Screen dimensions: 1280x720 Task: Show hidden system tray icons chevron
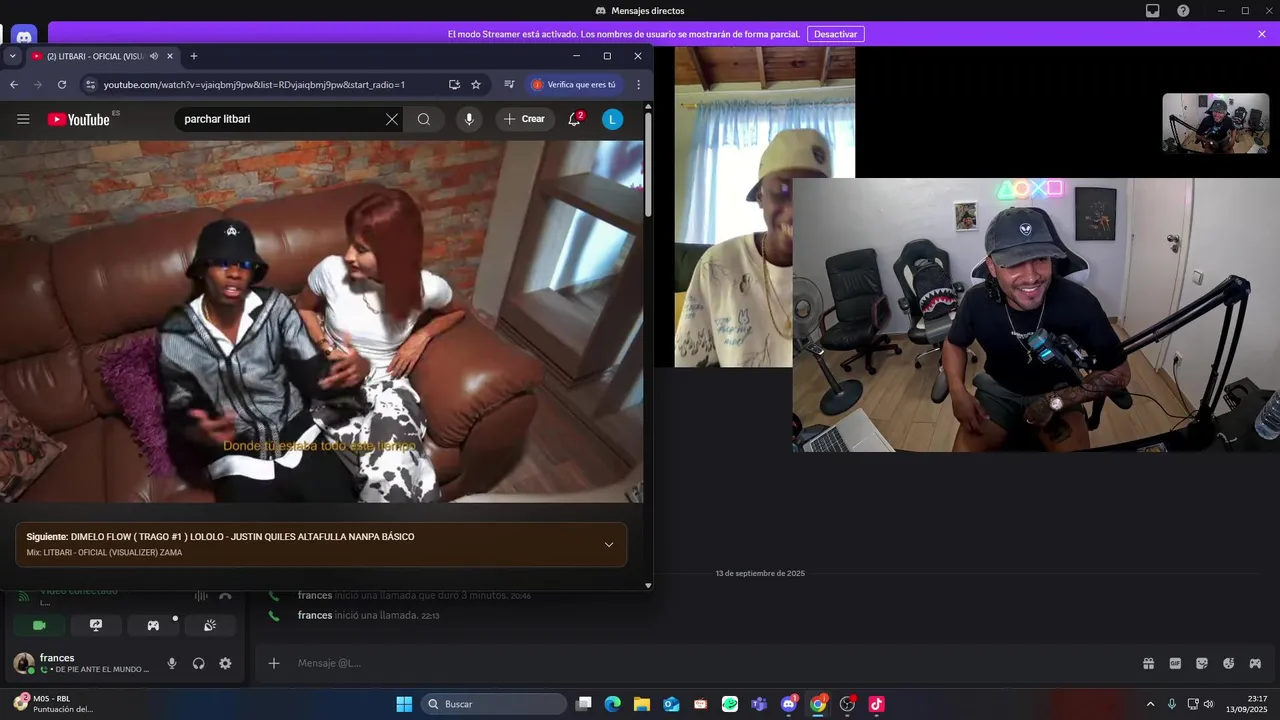1150,704
